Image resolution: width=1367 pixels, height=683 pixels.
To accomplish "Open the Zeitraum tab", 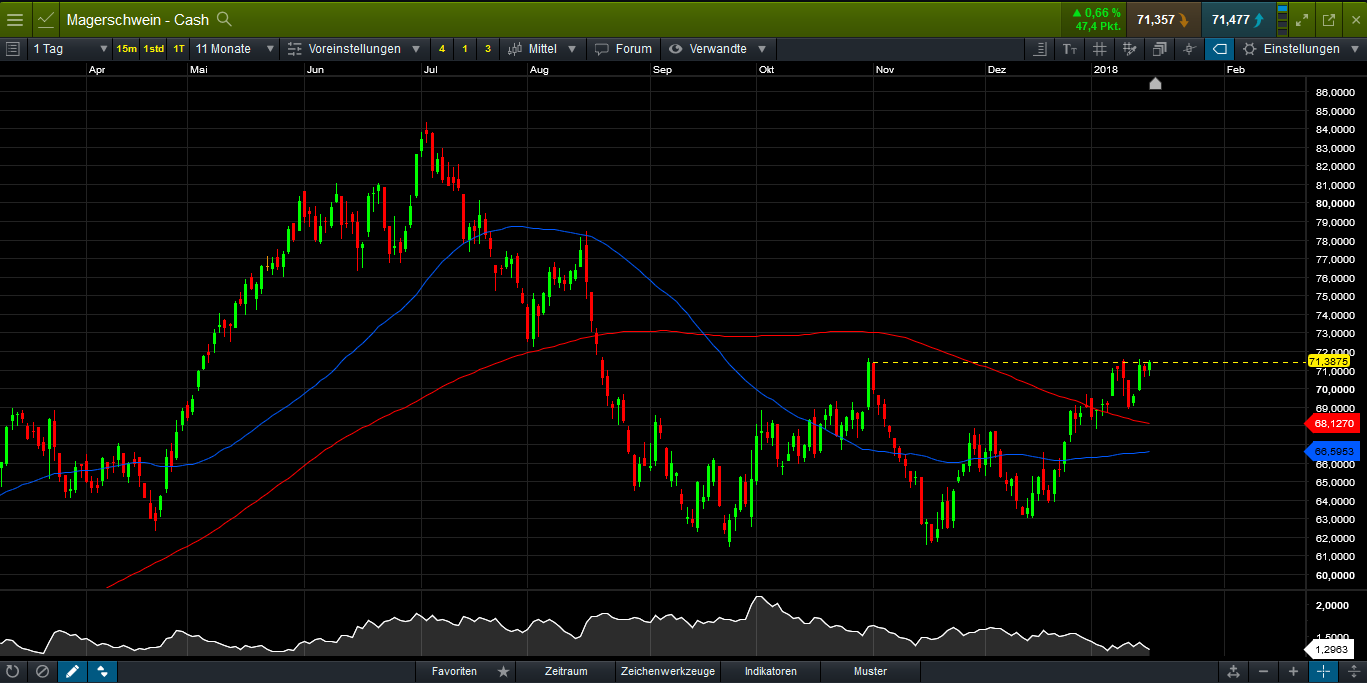I will click(566, 671).
